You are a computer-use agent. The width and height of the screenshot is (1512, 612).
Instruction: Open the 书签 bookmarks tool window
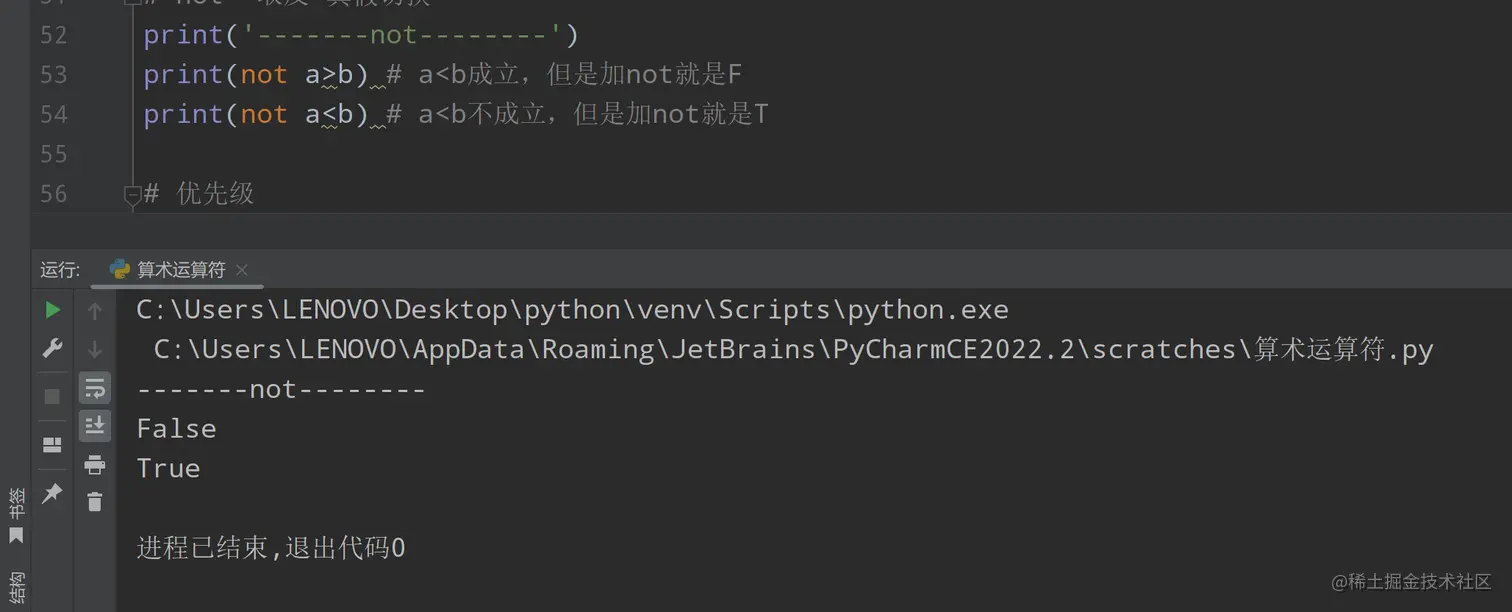(16, 514)
